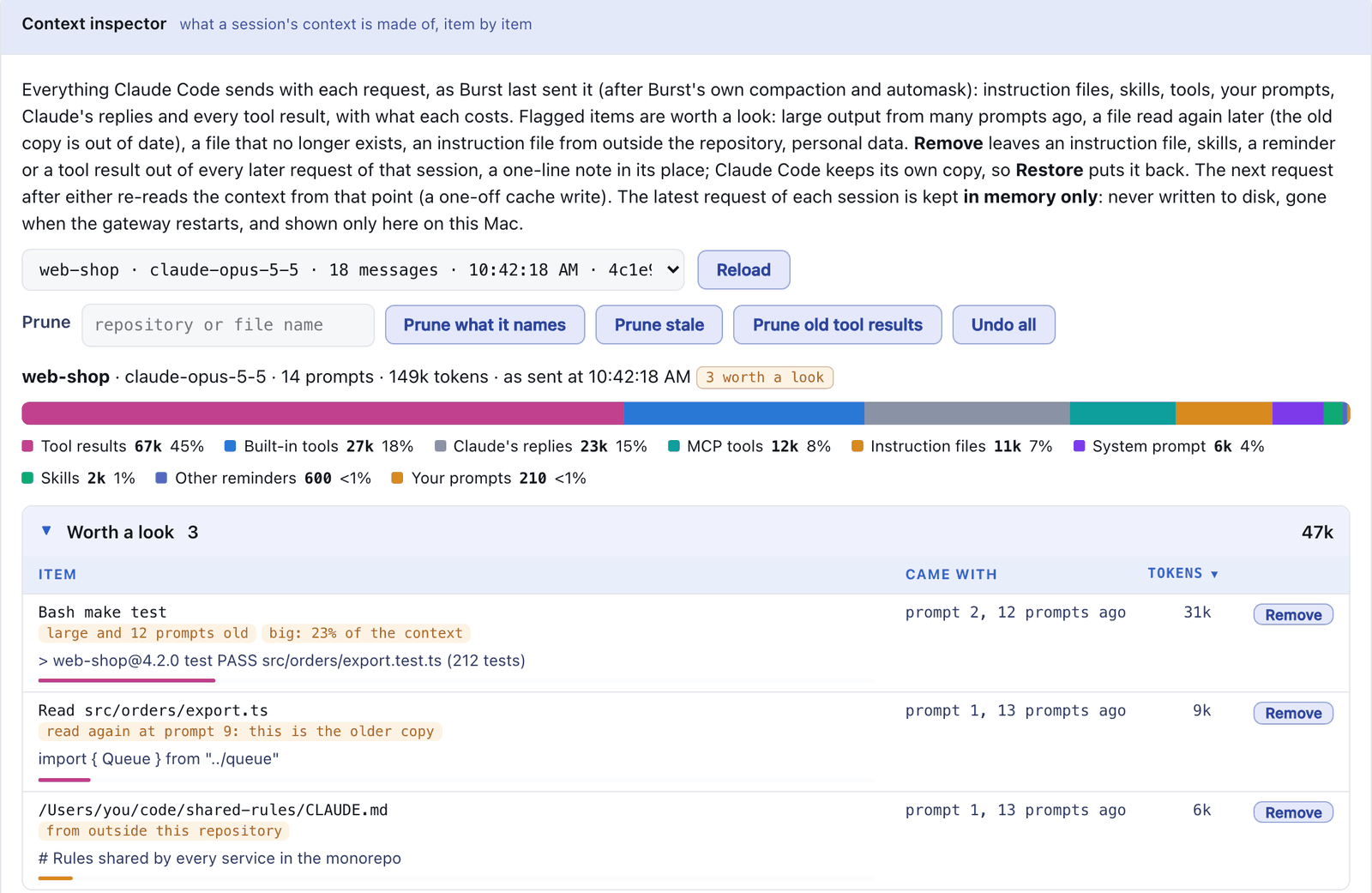Screen dimensions: 1372x893
Task: Click Prune old tool results
Action: pyautogui.click(x=837, y=325)
